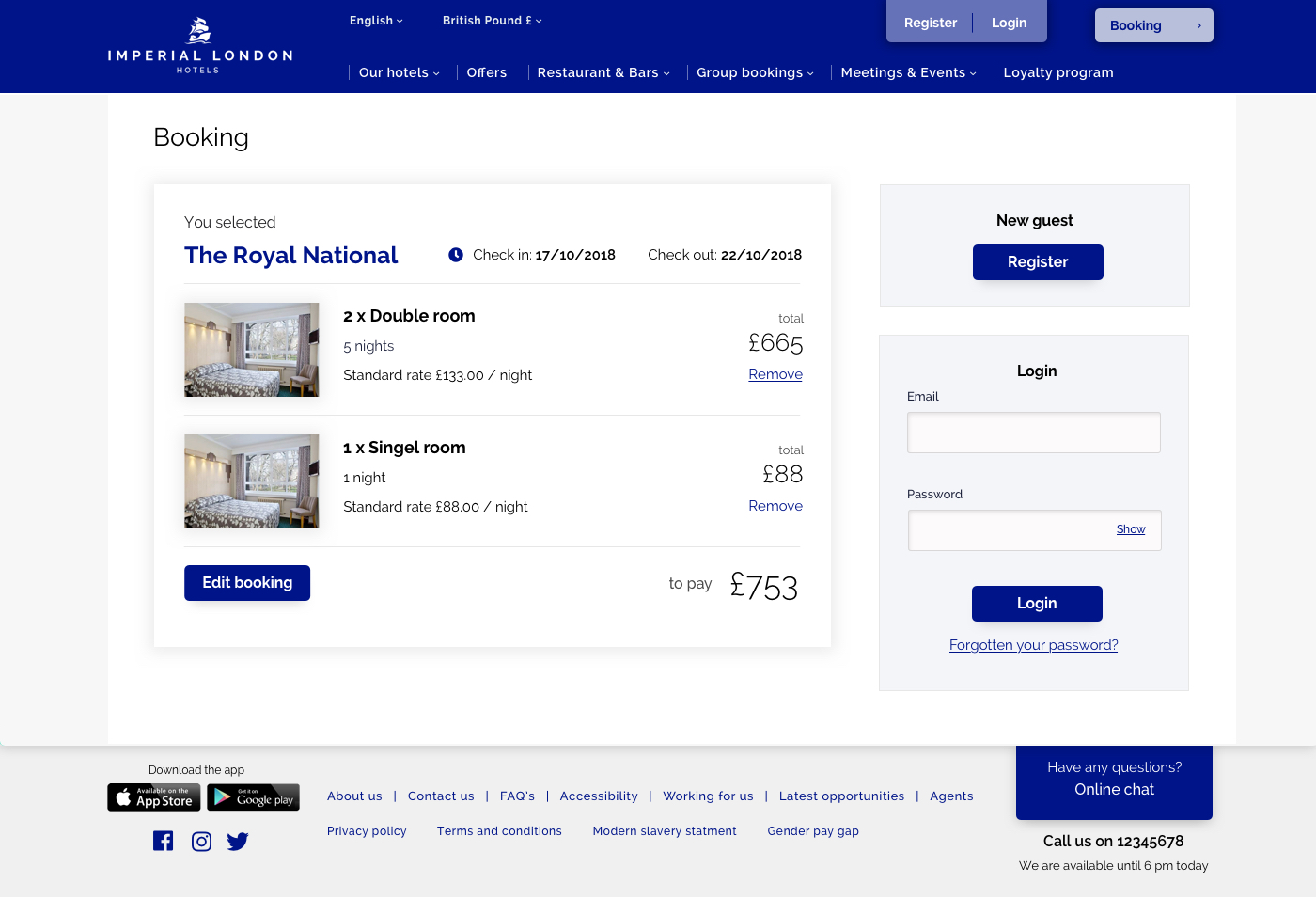Select the Double room photo thumbnail
Screen dimensions: 1316x899
point(252,350)
